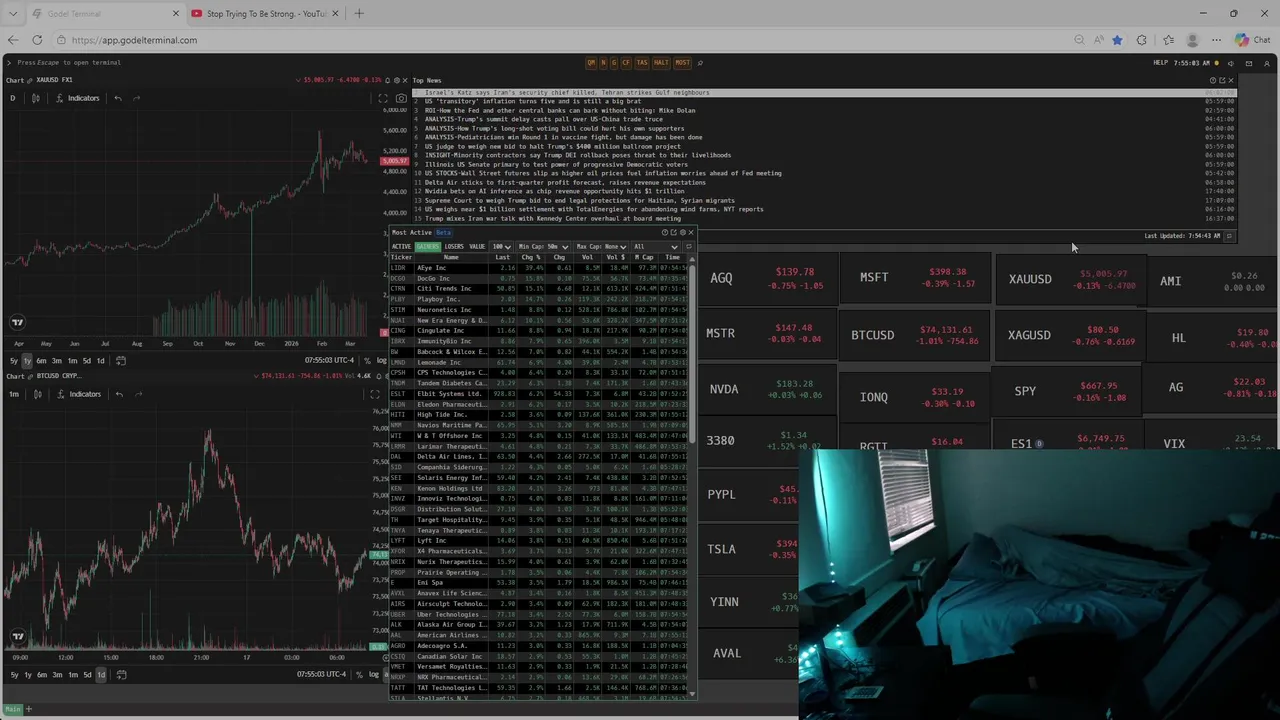Switch Most Active to LOSERS tab
This screenshot has width=1280, height=720.
(x=454, y=247)
